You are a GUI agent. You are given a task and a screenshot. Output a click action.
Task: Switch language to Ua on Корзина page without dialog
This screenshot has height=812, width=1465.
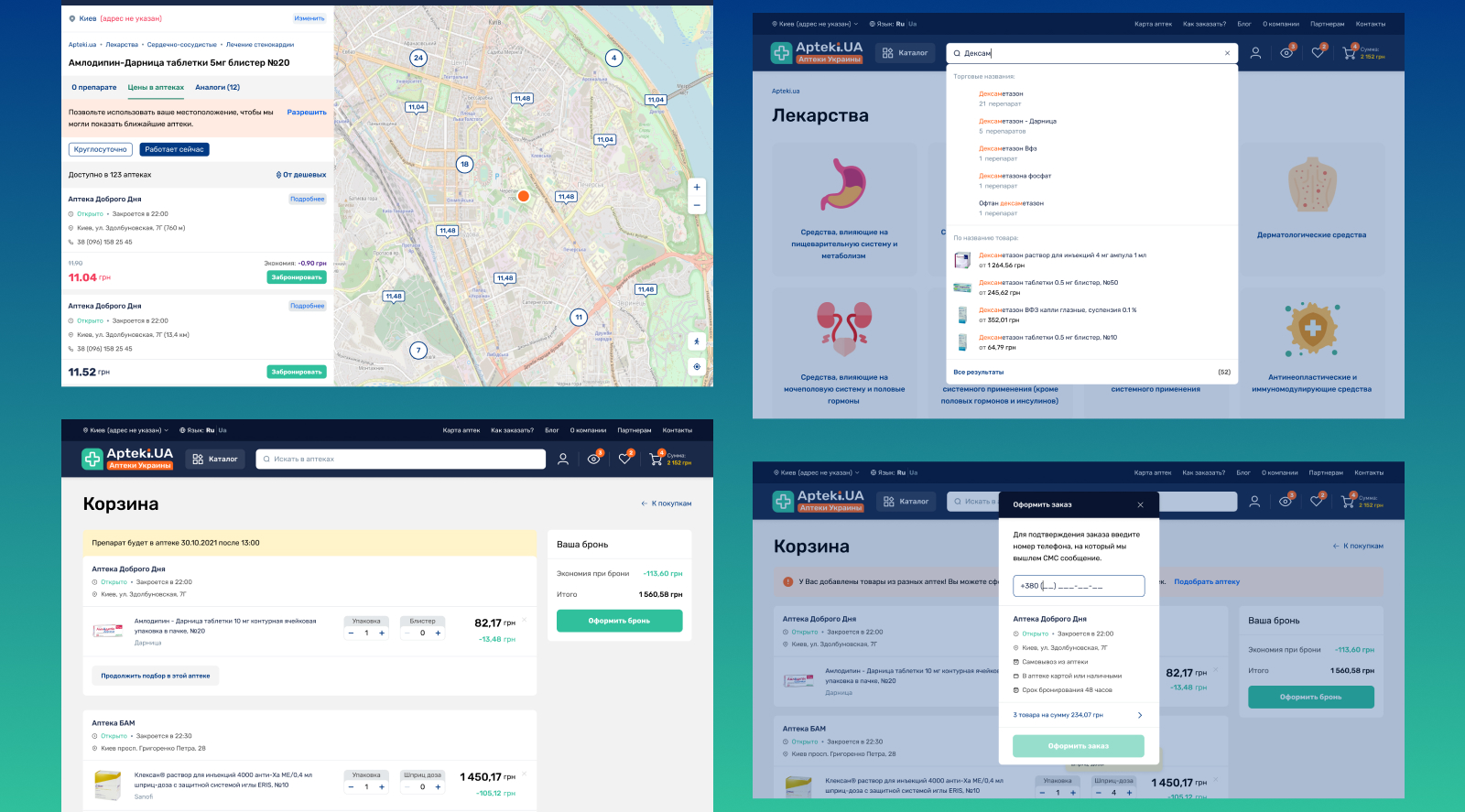[222, 430]
